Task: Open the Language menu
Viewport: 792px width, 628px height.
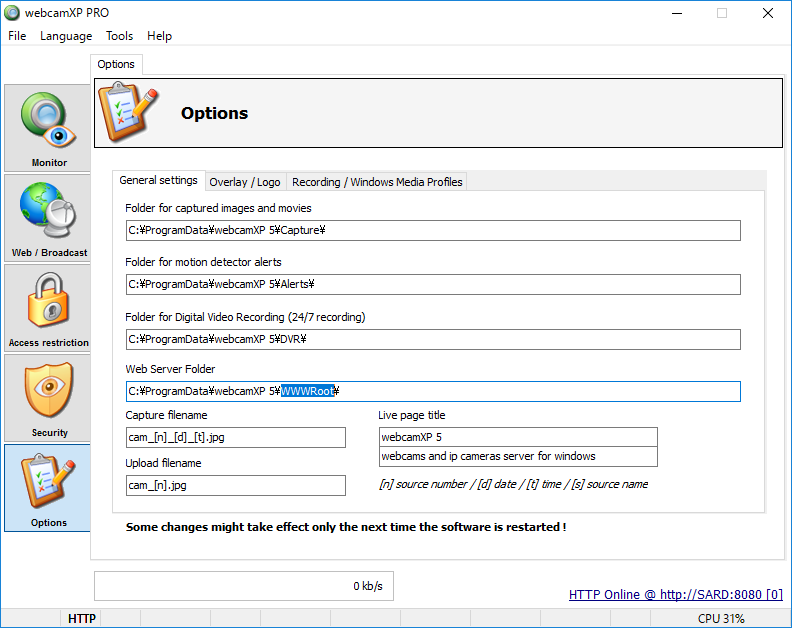Action: pyautogui.click(x=66, y=36)
